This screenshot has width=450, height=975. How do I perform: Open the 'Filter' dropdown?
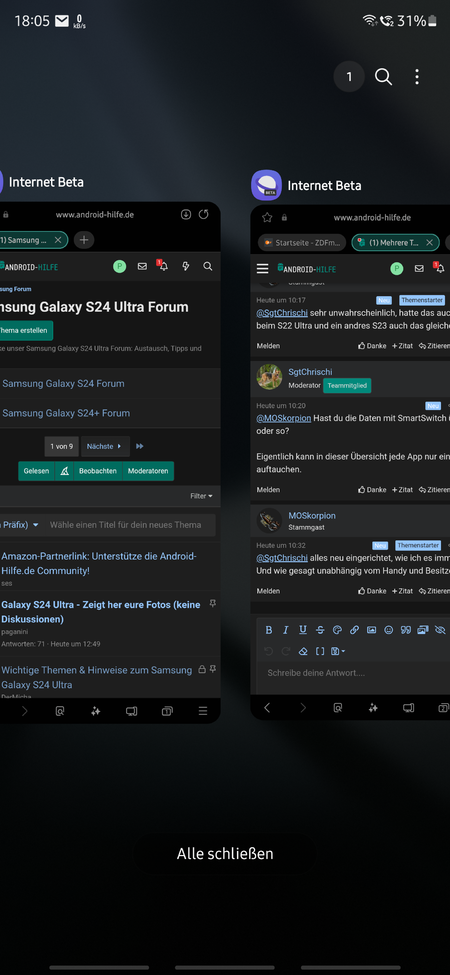[x=201, y=496]
